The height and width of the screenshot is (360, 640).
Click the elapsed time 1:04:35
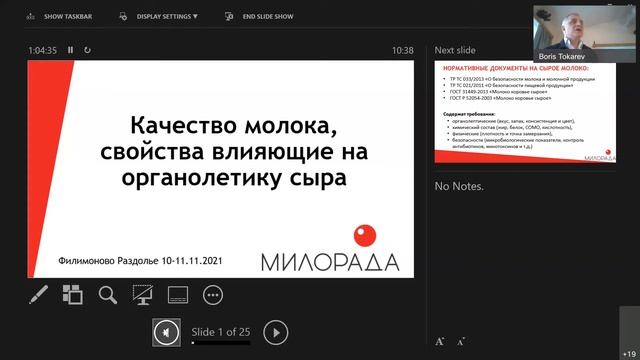(42, 50)
